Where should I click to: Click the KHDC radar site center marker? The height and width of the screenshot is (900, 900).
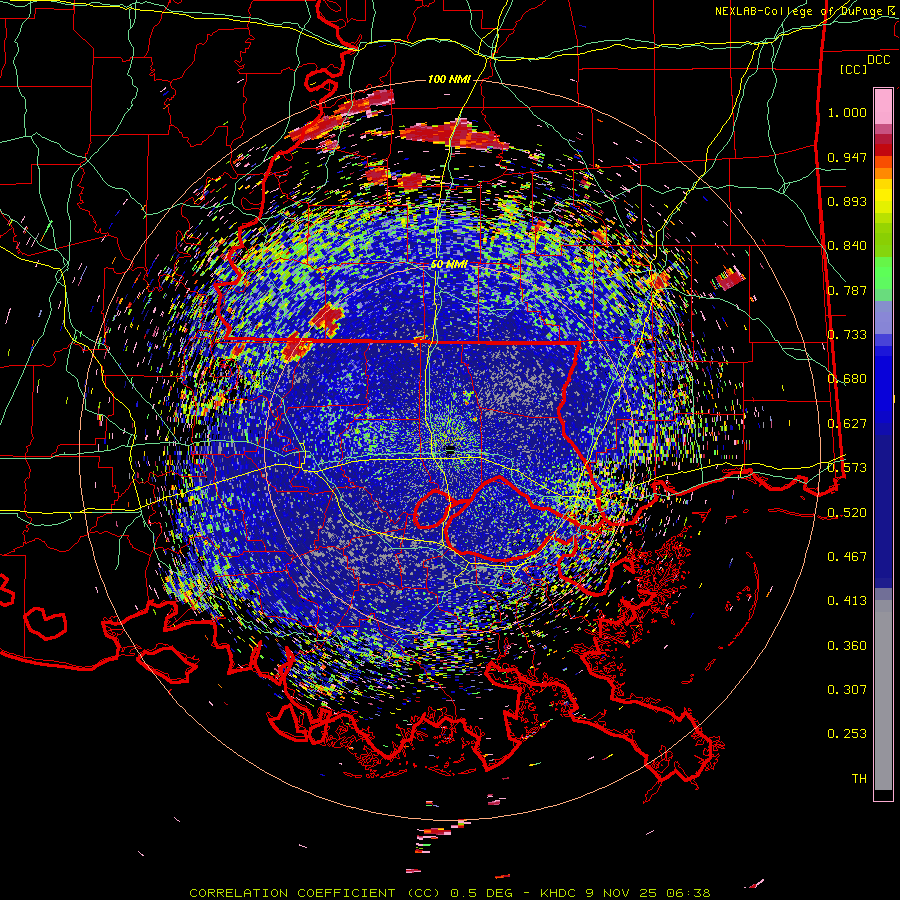click(x=450, y=451)
